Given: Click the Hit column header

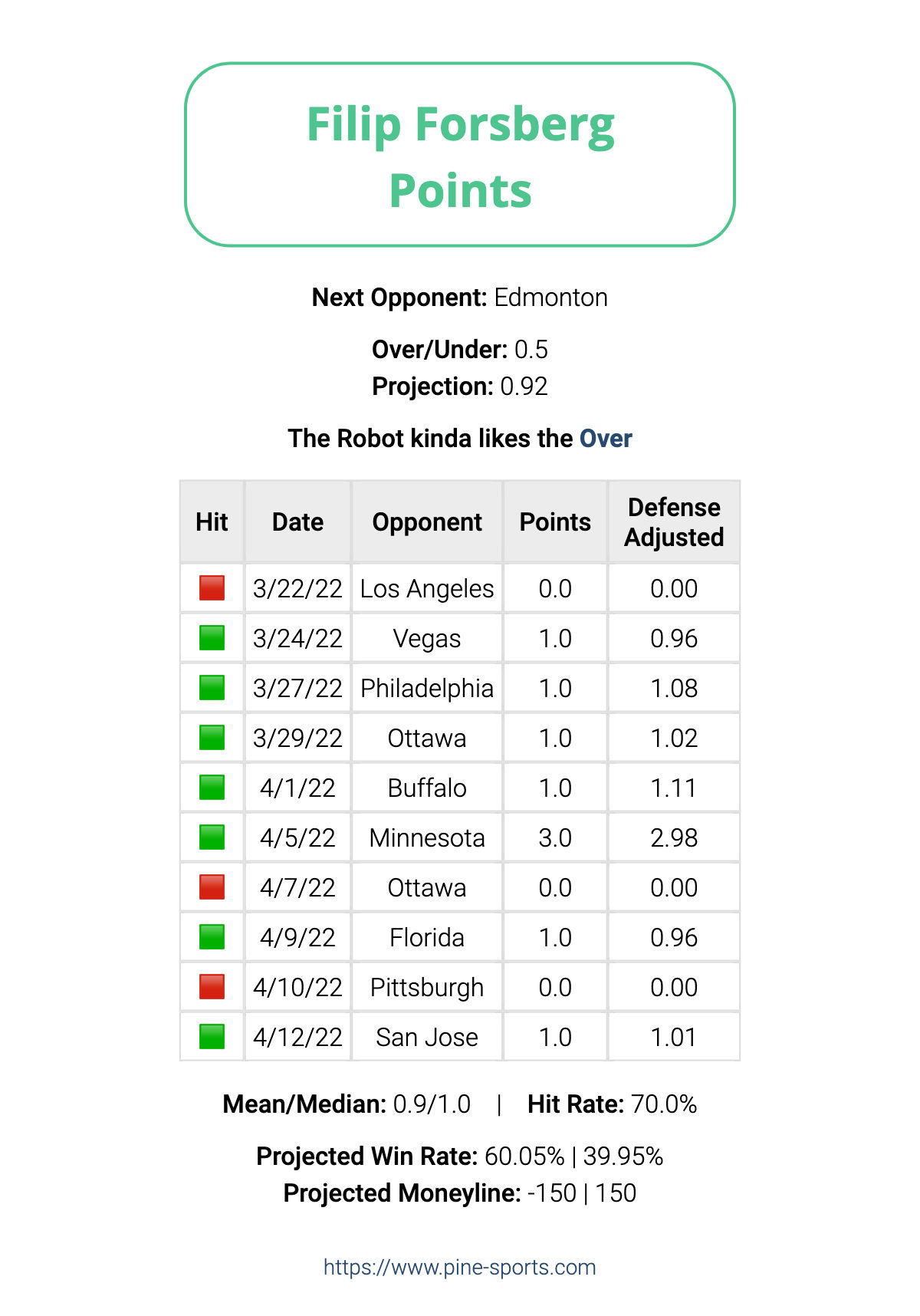Looking at the screenshot, I should 212,521.
